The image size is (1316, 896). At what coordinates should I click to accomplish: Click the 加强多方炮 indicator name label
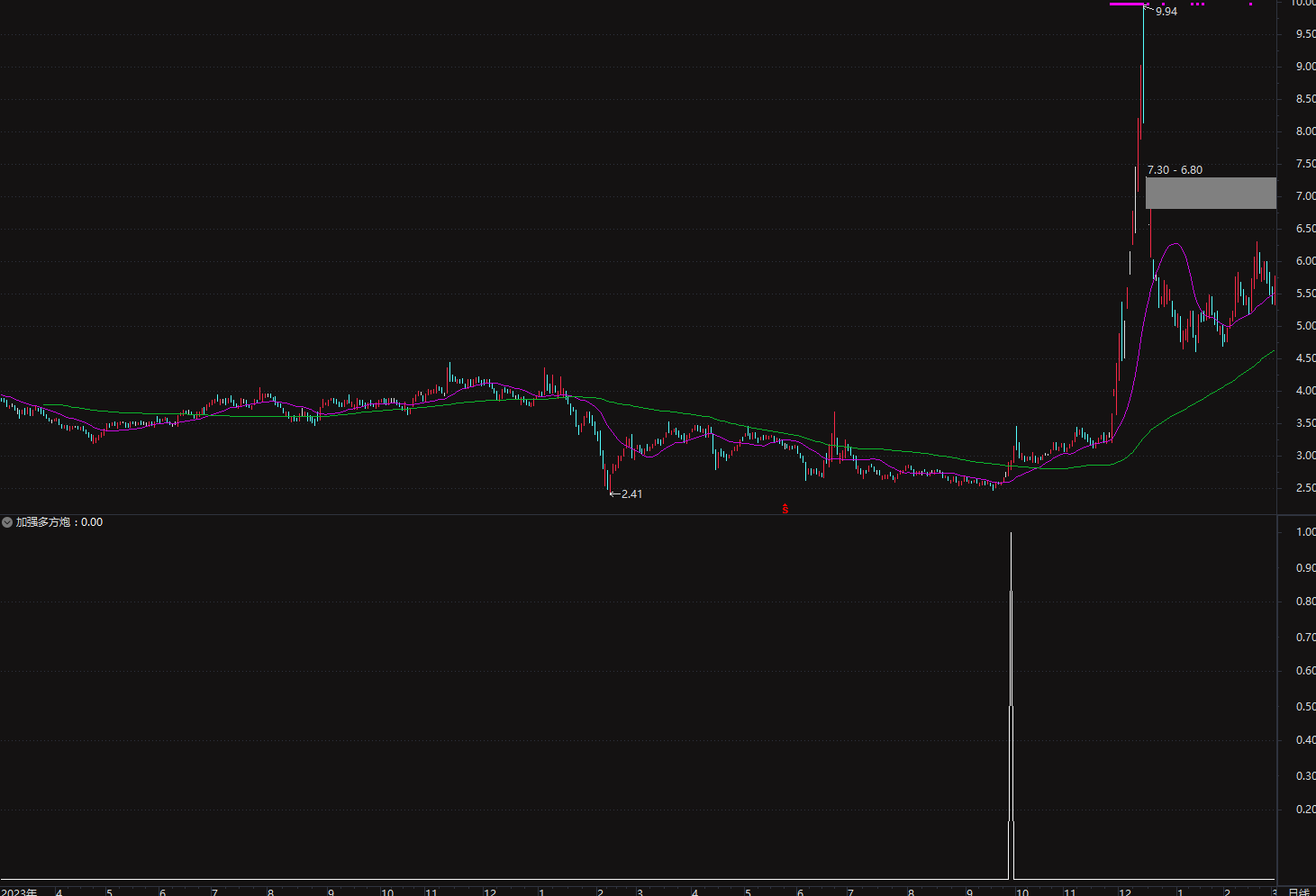click(42, 522)
